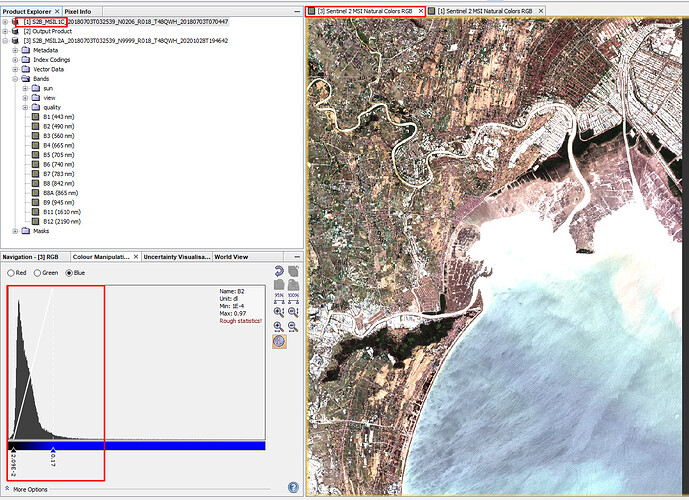Click the band icon next to B5 (705 nm)

tap(36, 155)
